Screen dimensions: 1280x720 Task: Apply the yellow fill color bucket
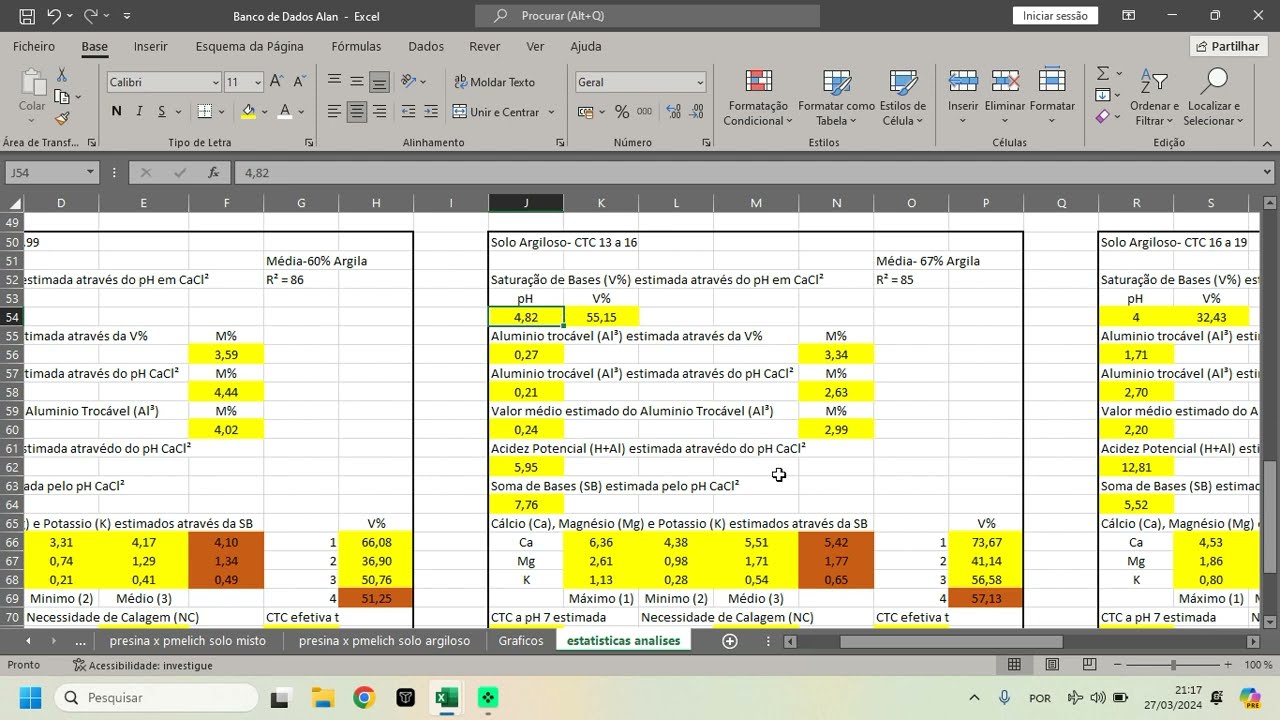point(248,112)
